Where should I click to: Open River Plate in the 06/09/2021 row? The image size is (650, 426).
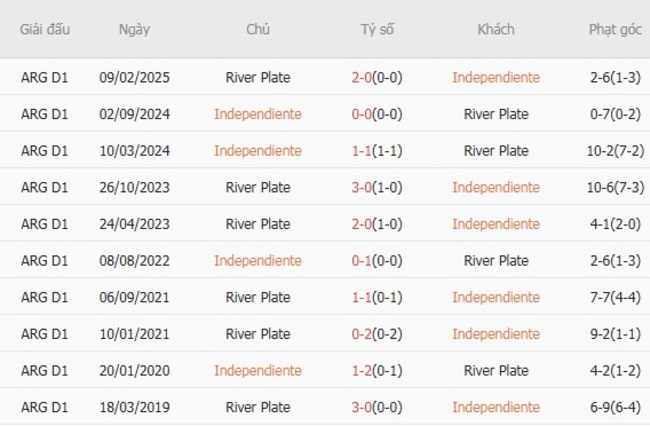257,297
